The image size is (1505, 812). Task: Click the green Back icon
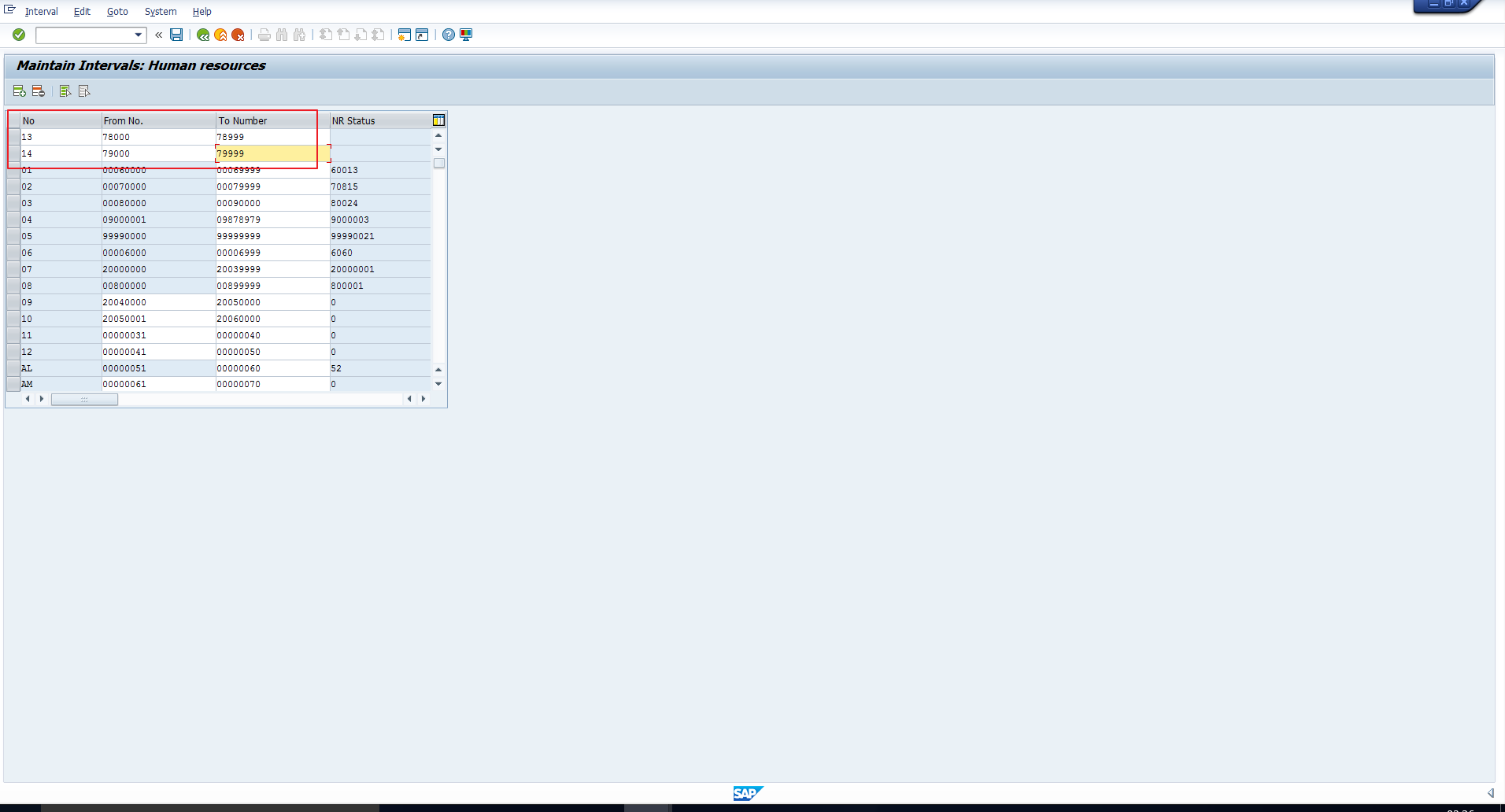203,35
